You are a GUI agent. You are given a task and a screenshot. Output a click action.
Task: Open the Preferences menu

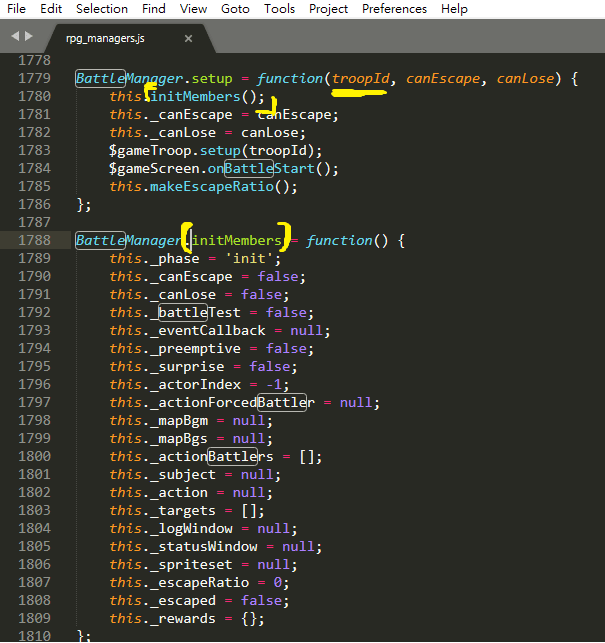coord(394,9)
